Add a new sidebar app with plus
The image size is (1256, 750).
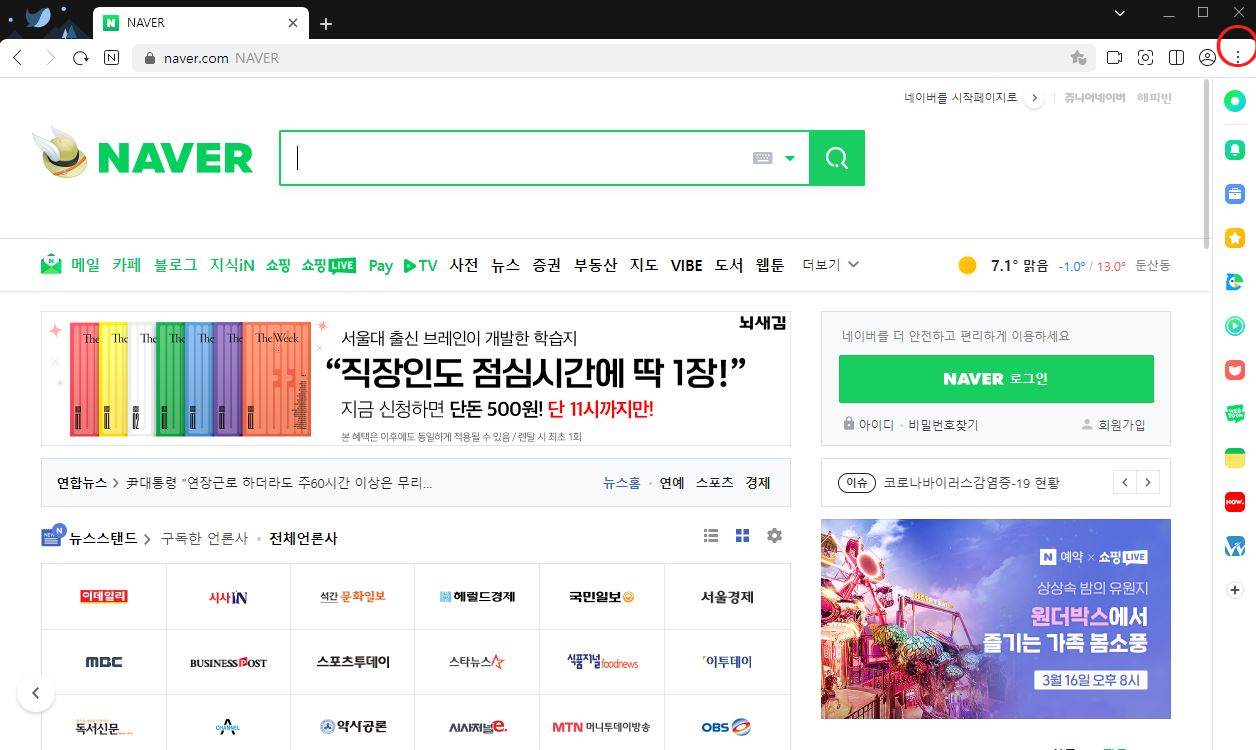tap(1235, 591)
